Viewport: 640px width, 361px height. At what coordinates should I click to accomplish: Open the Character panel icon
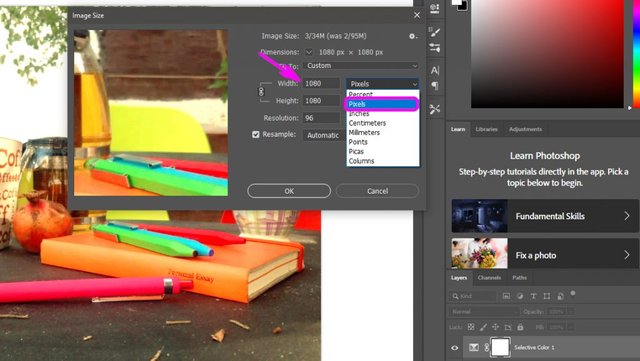[435, 70]
